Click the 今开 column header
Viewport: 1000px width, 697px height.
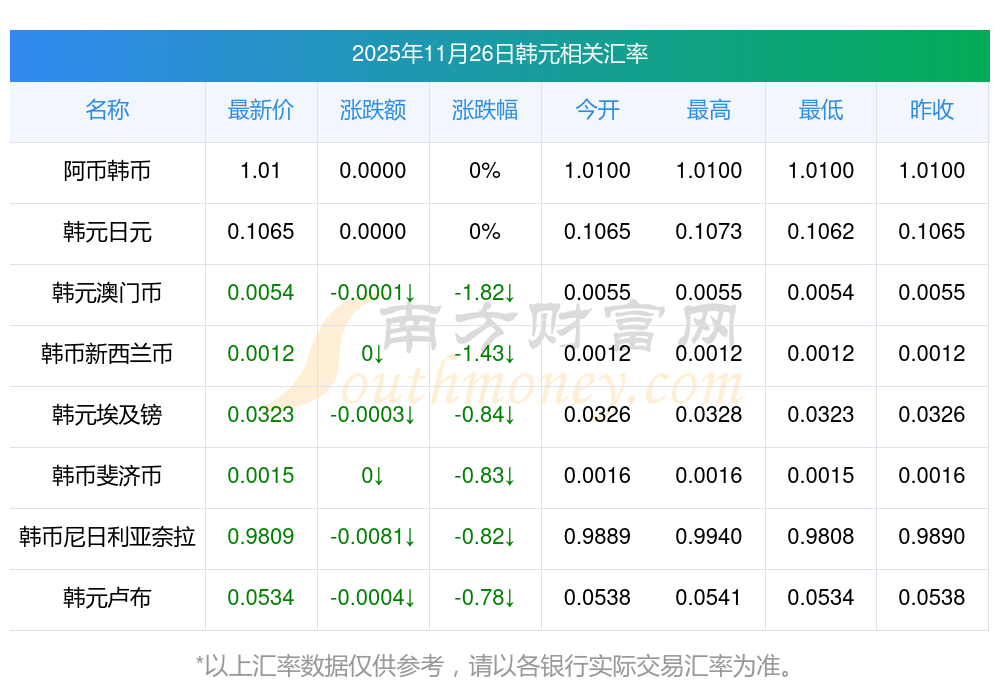click(x=597, y=111)
